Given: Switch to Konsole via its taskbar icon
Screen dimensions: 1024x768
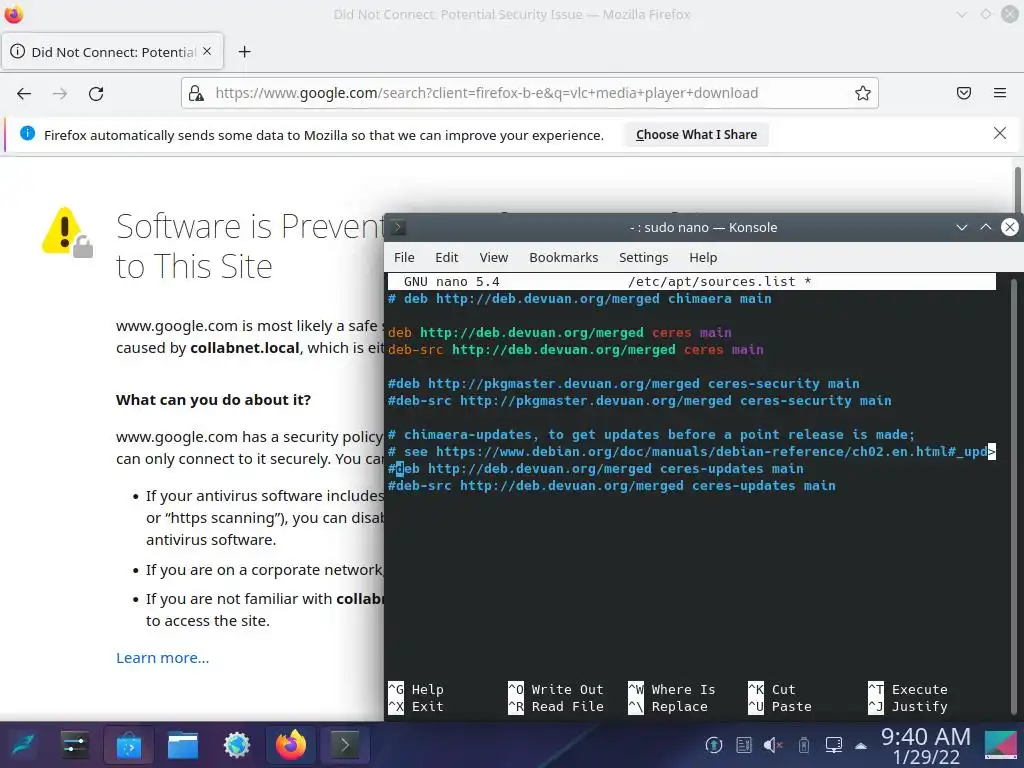Looking at the screenshot, I should (x=345, y=745).
